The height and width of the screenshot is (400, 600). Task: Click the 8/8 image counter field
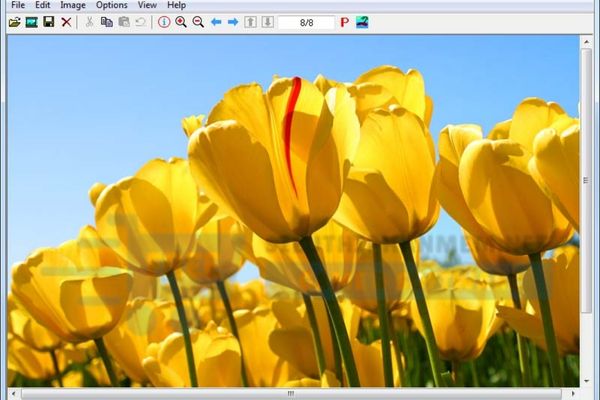pyautogui.click(x=306, y=23)
